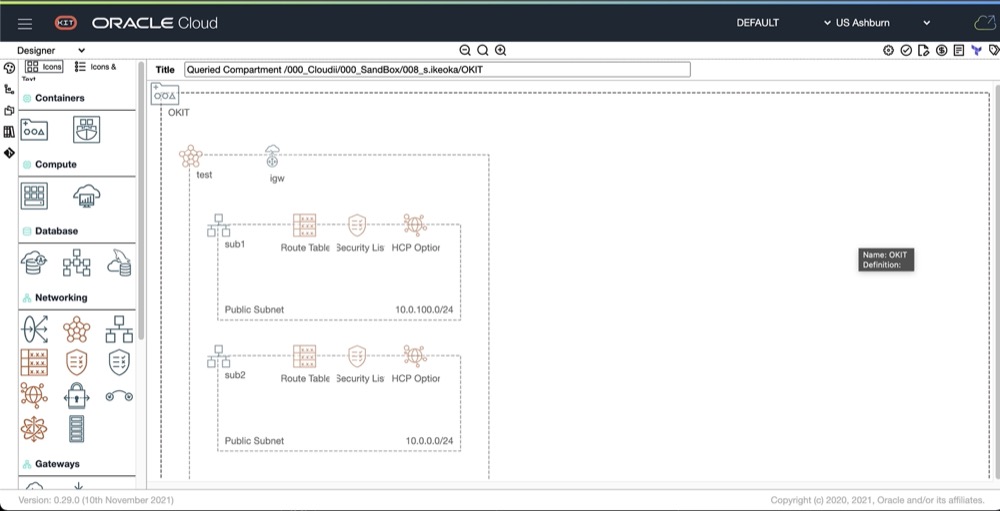Open the document notes edit icon
Screen dimensions: 1000x511
923,50
